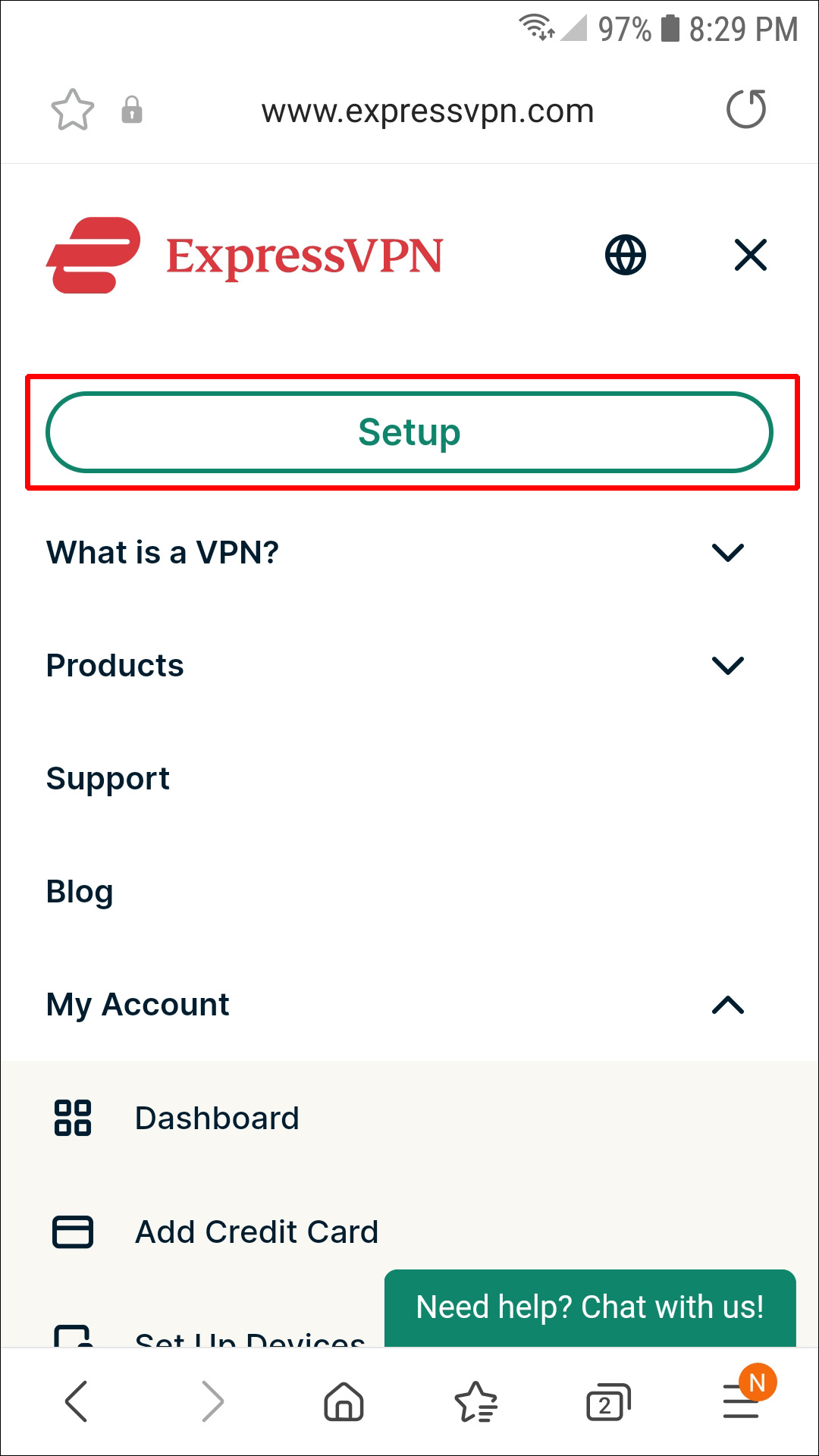Tap the ExpressVPN logo
The width and height of the screenshot is (819, 1456).
(x=244, y=256)
